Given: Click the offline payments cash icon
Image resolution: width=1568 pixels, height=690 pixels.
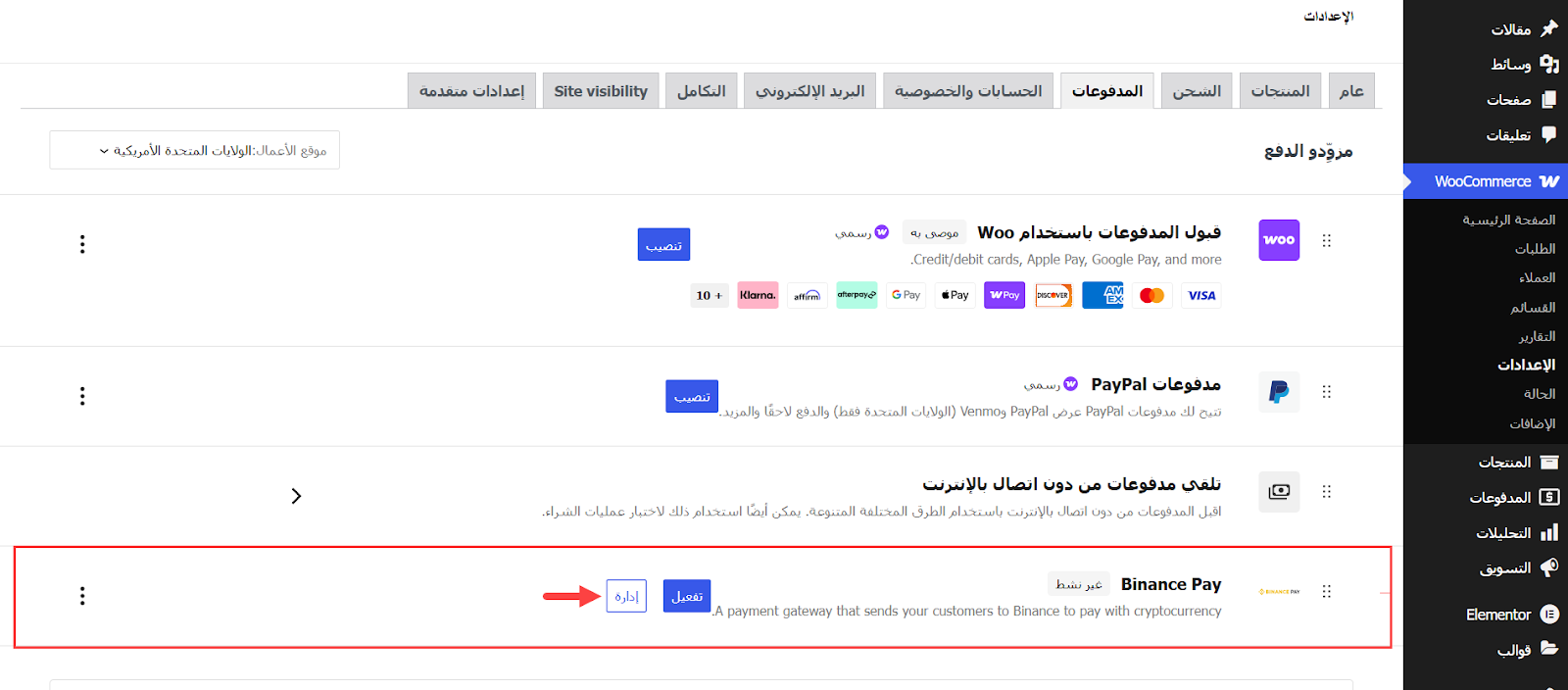Looking at the screenshot, I should click(1279, 491).
